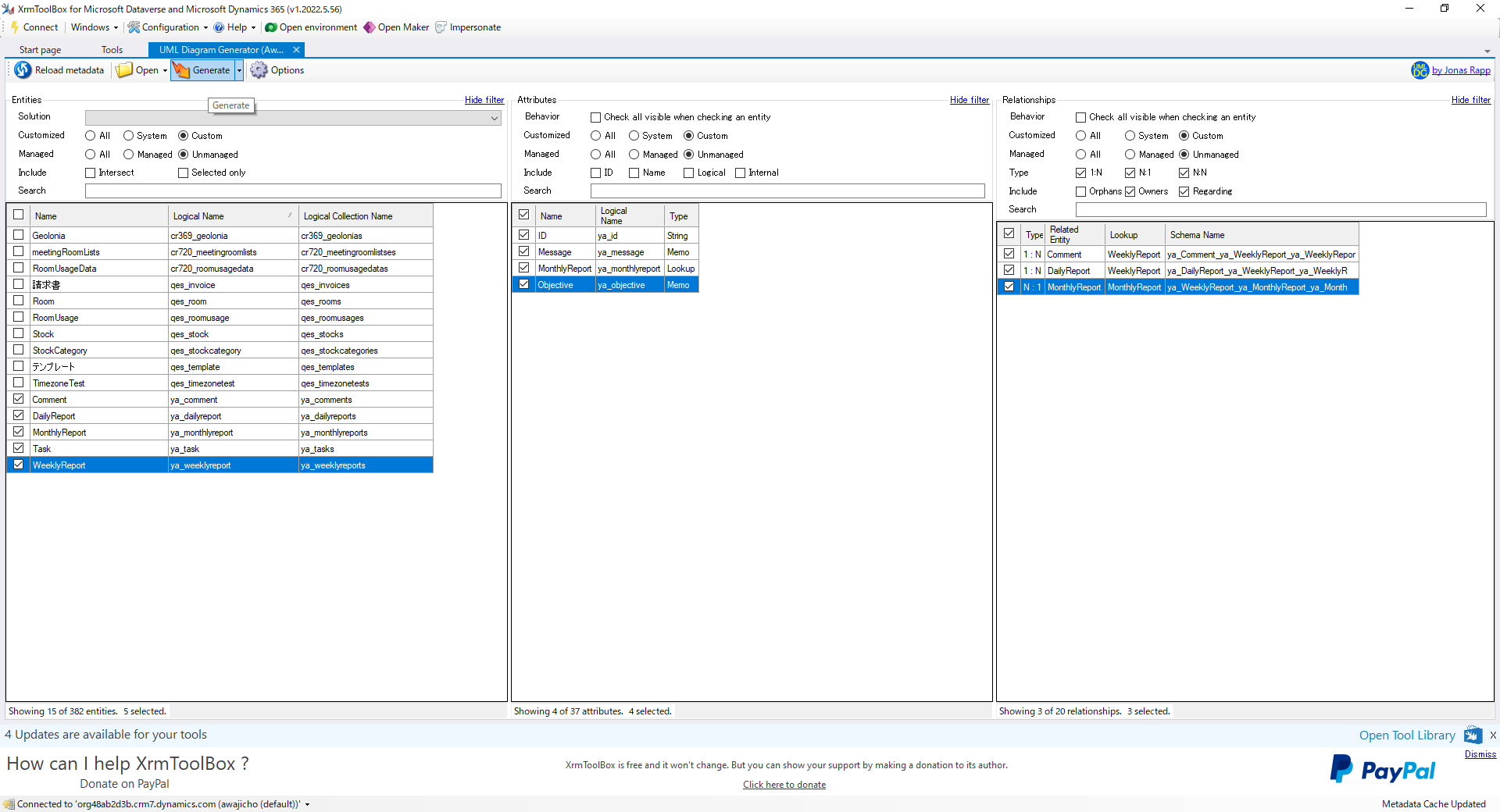Uncheck the DailyReport entity checkbox
Screen dimensions: 1500x812
point(19,415)
